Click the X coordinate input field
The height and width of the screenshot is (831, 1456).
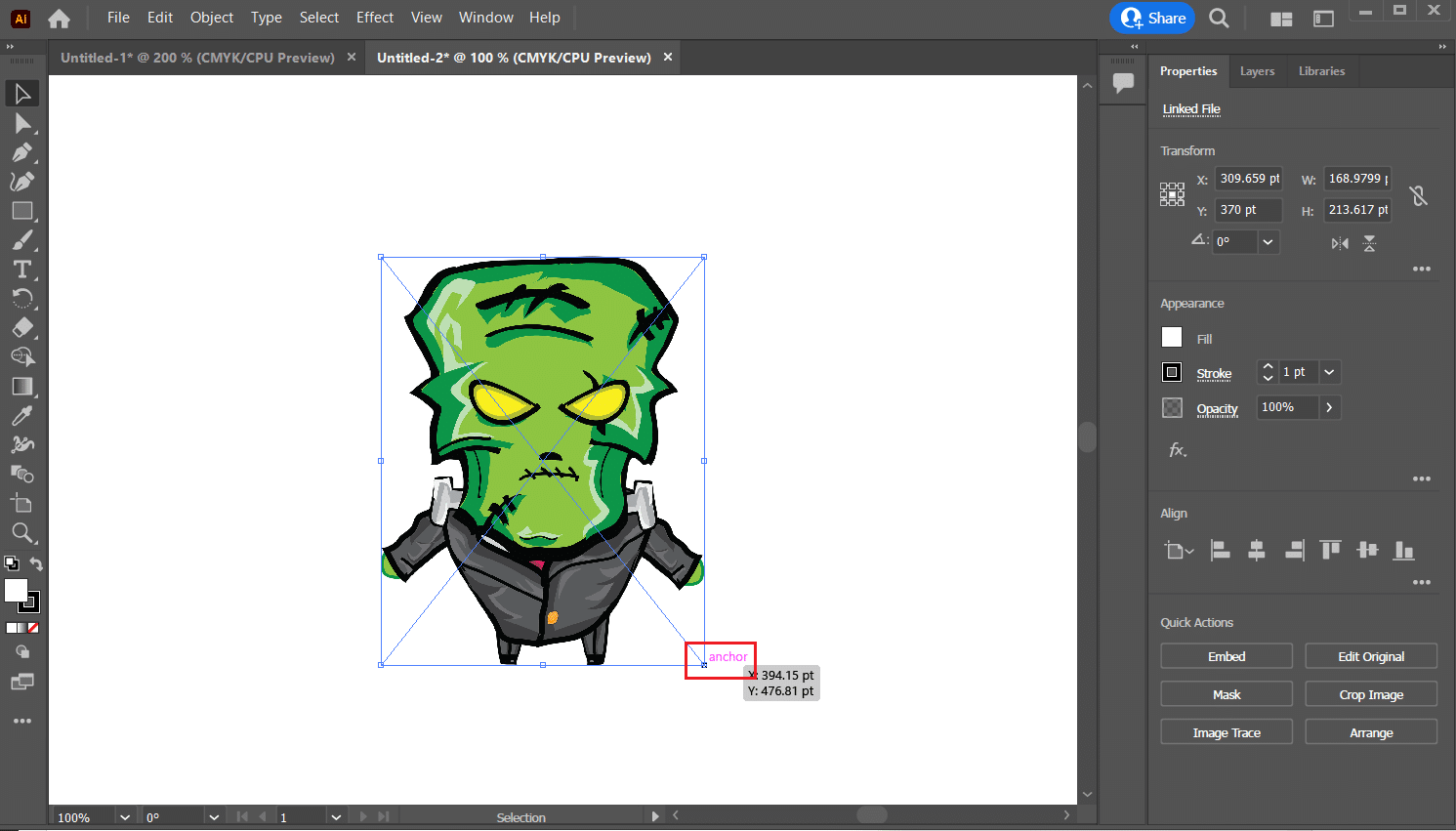point(1247,179)
